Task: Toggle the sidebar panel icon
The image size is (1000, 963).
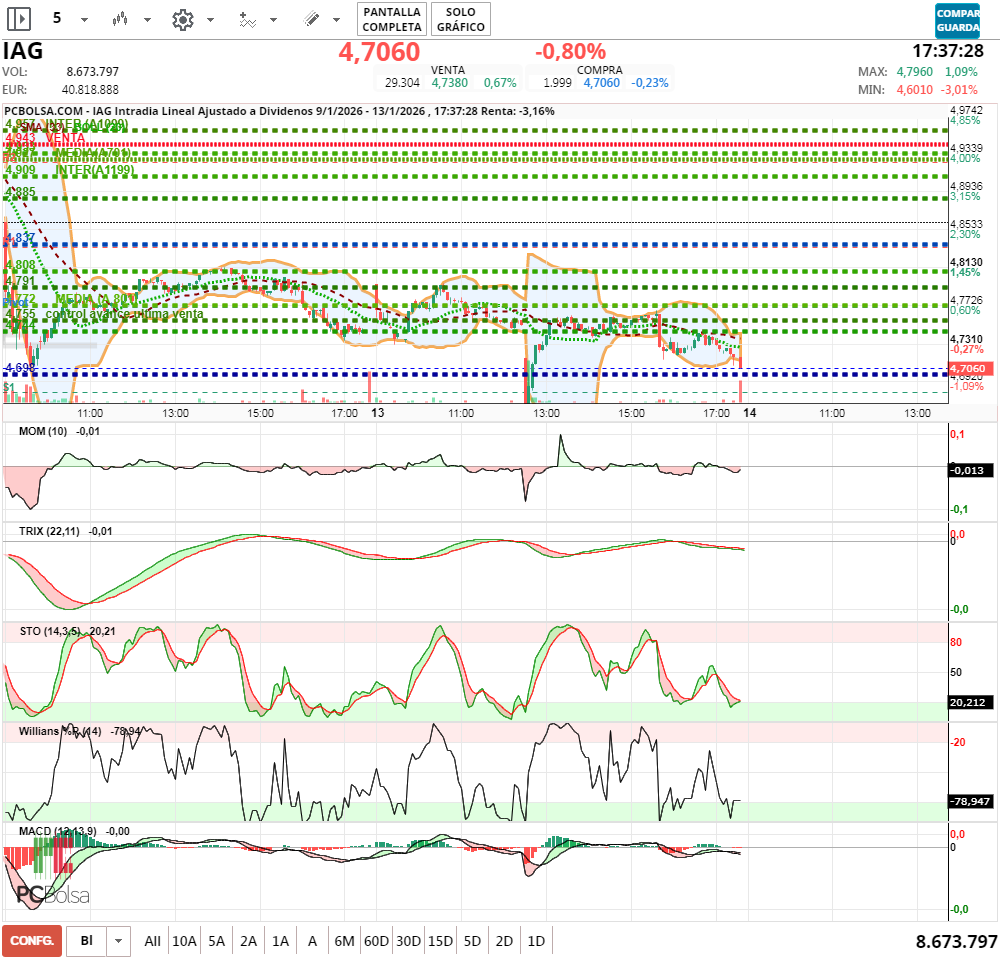Action: coord(19,18)
